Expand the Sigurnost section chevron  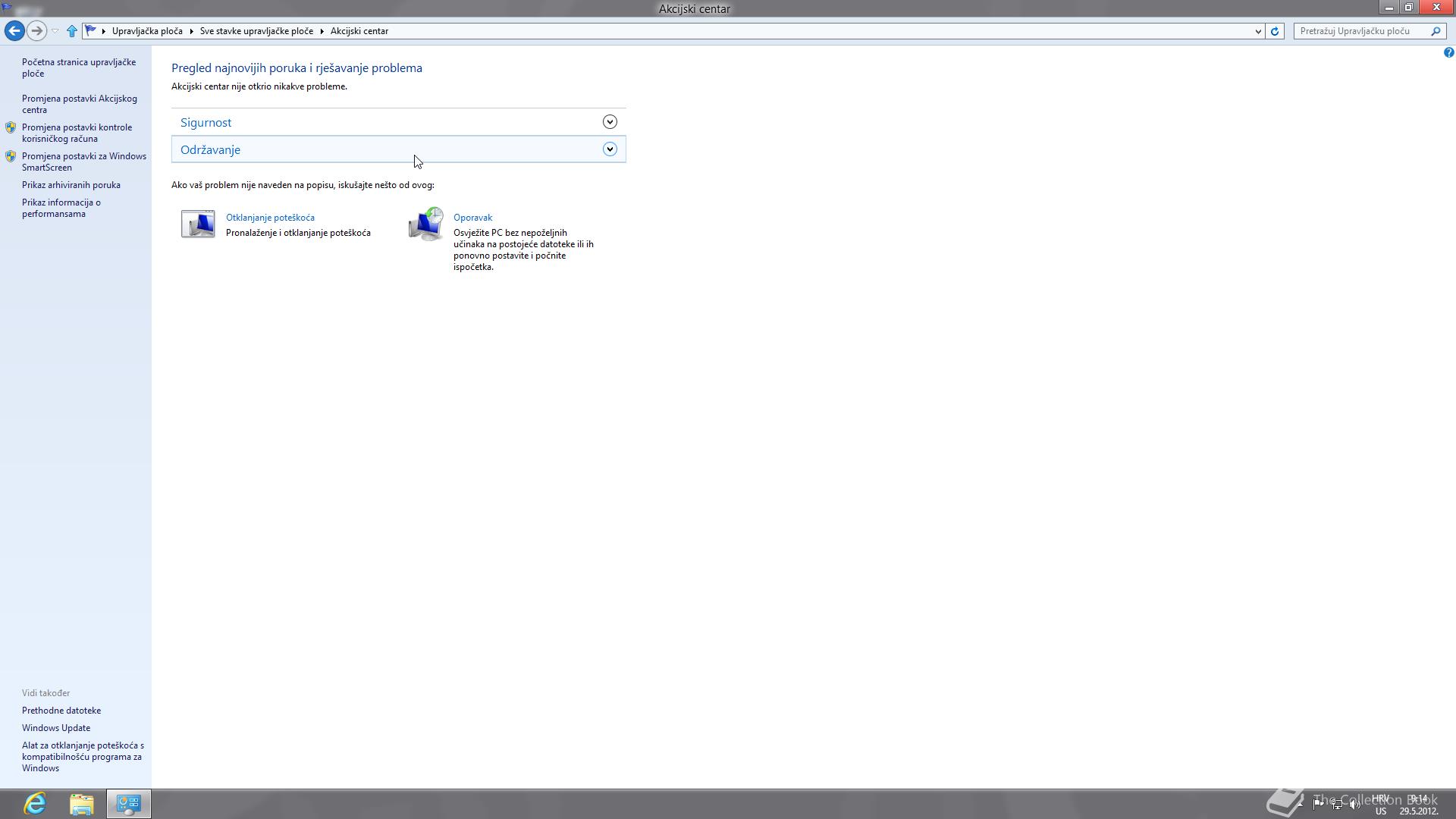click(610, 122)
